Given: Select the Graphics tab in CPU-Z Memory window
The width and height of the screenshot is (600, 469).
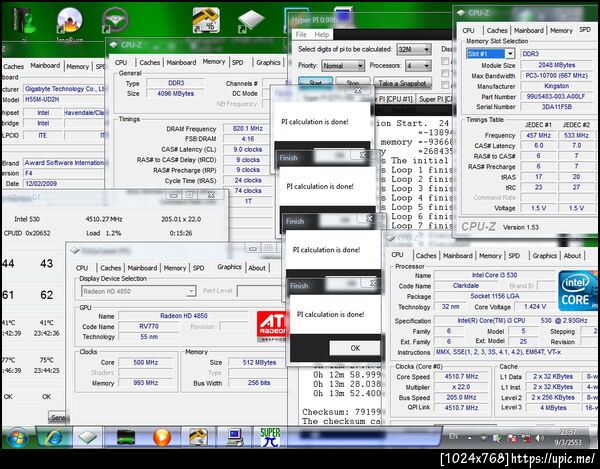Looking at the screenshot, I should click(x=268, y=62).
